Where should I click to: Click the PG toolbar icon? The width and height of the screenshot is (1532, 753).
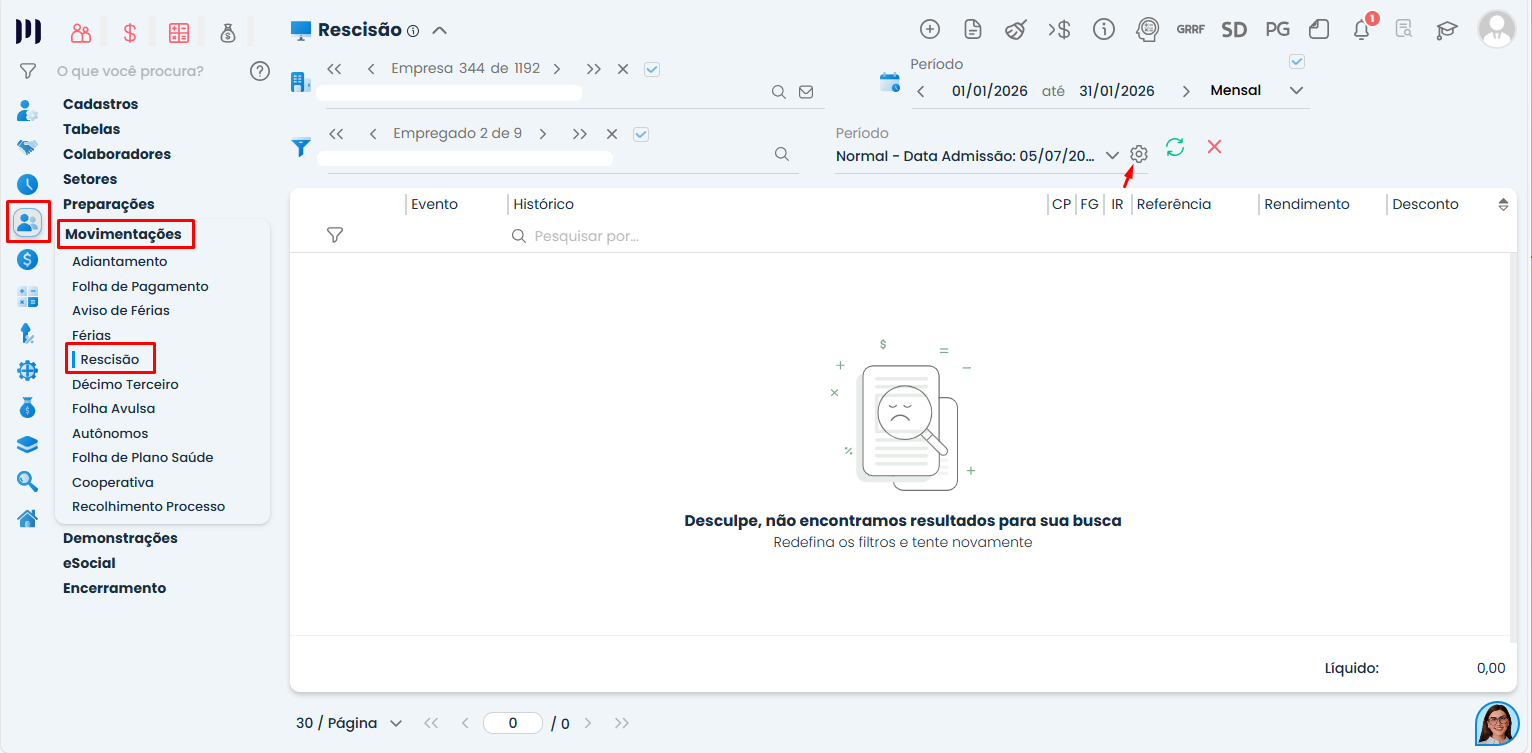[1277, 30]
